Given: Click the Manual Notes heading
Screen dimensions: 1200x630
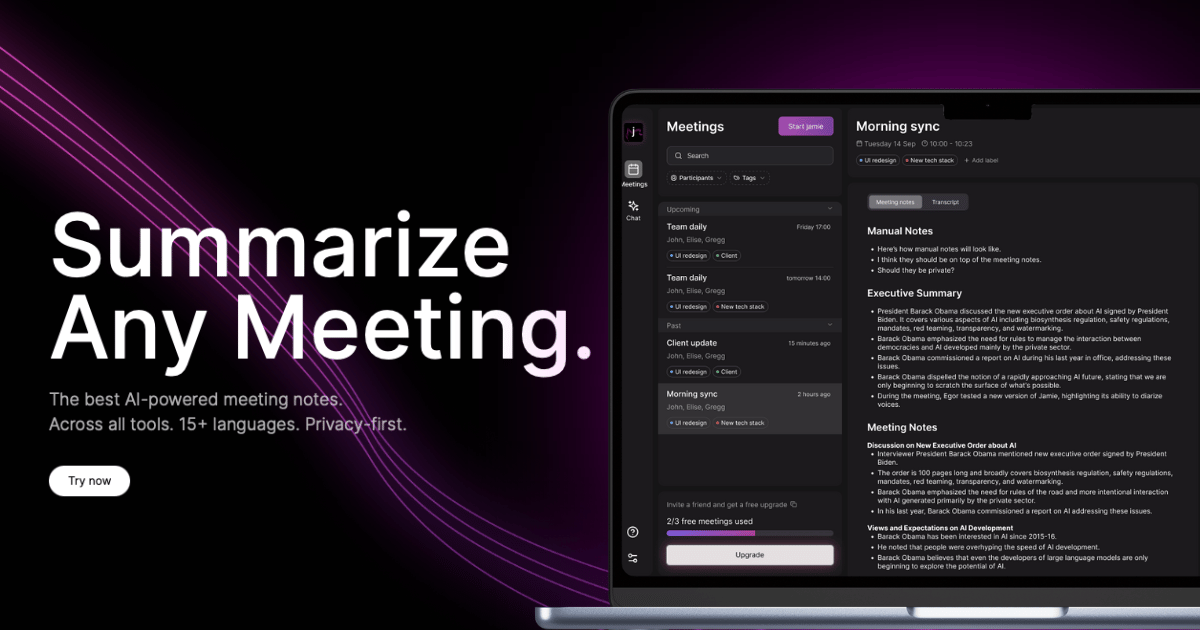Looking at the screenshot, I should (900, 231).
